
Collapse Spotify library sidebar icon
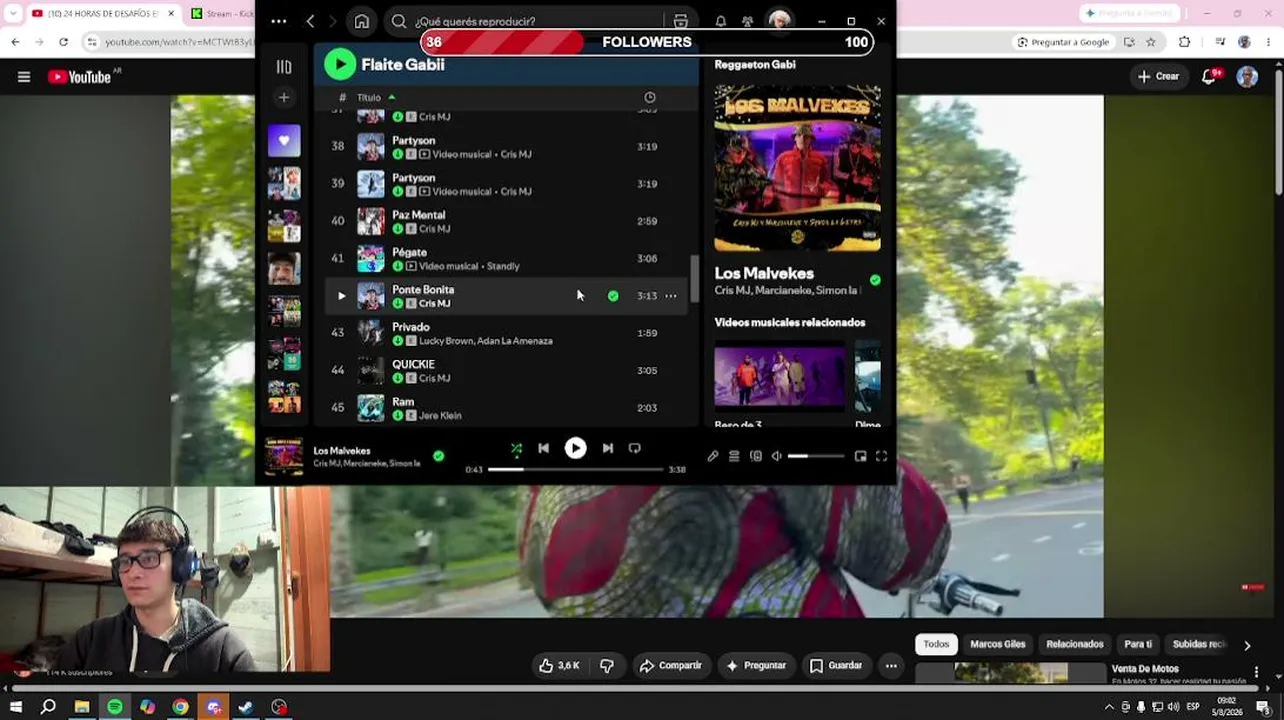284,67
